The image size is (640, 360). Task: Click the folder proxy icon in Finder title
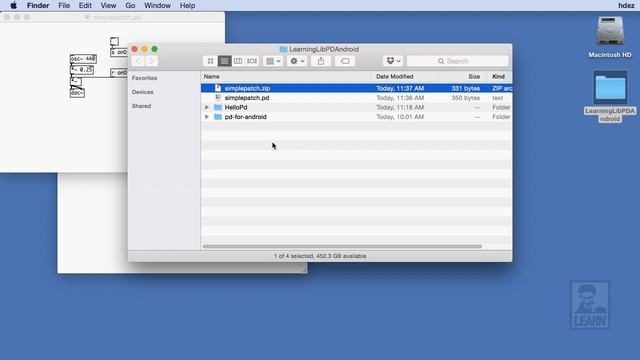[283, 49]
